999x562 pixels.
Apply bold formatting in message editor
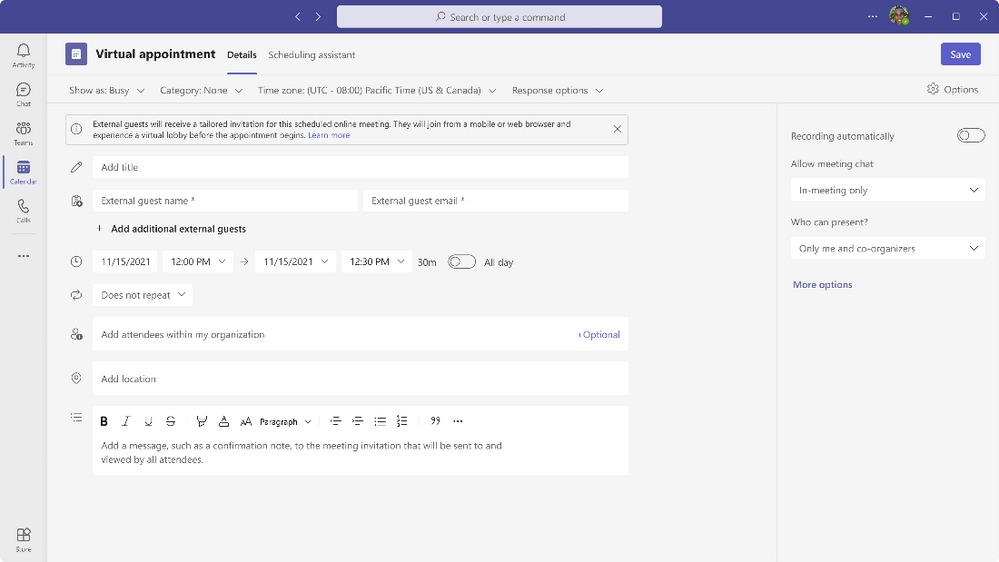click(104, 422)
